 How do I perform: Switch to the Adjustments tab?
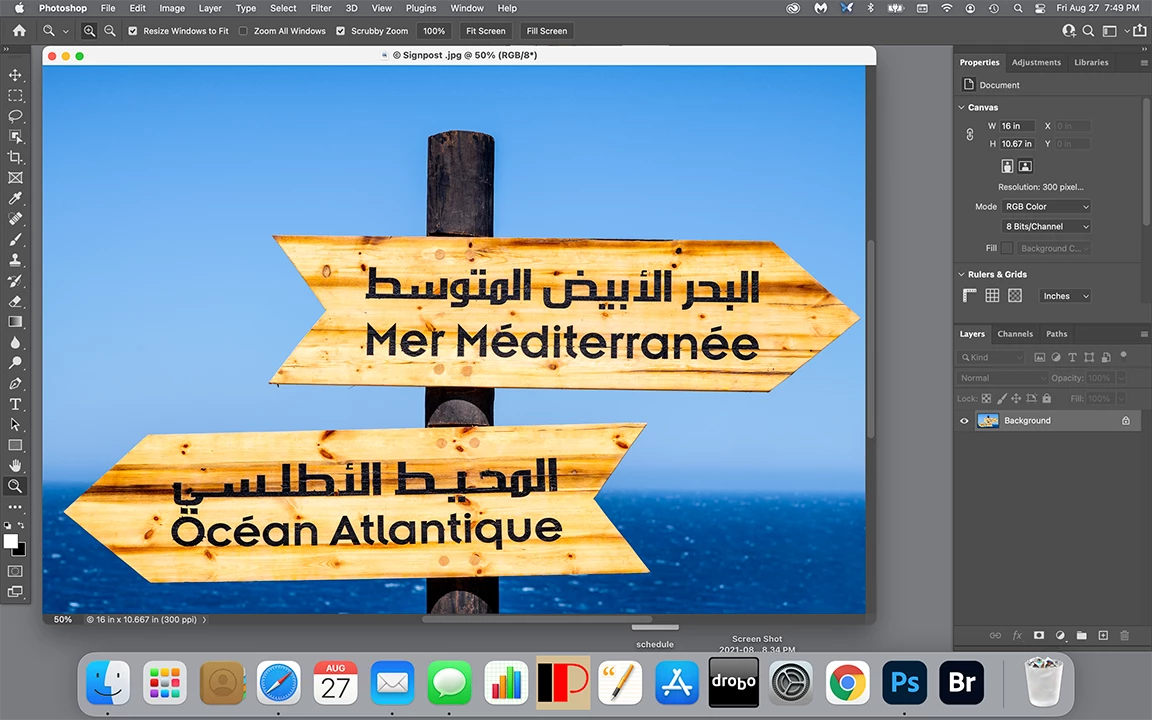point(1036,62)
